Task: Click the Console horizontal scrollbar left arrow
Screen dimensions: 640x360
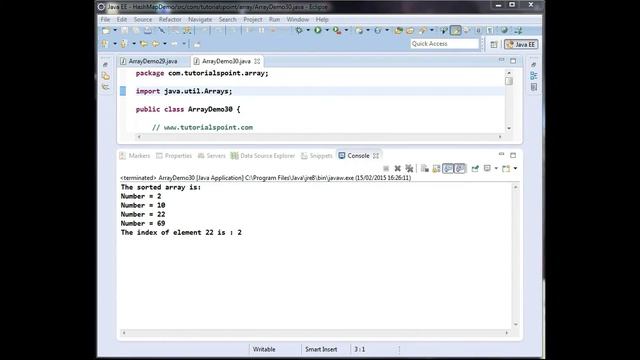Action: [x=124, y=333]
